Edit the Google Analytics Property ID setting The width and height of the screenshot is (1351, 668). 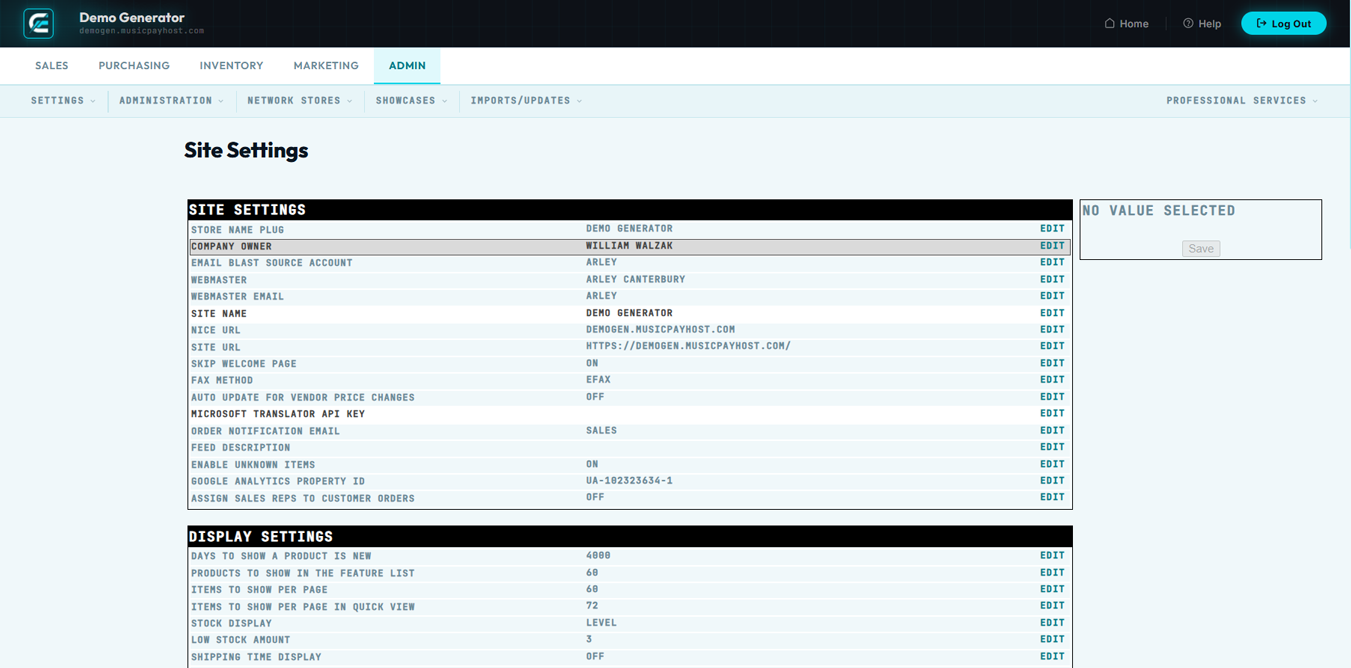[x=1052, y=481]
